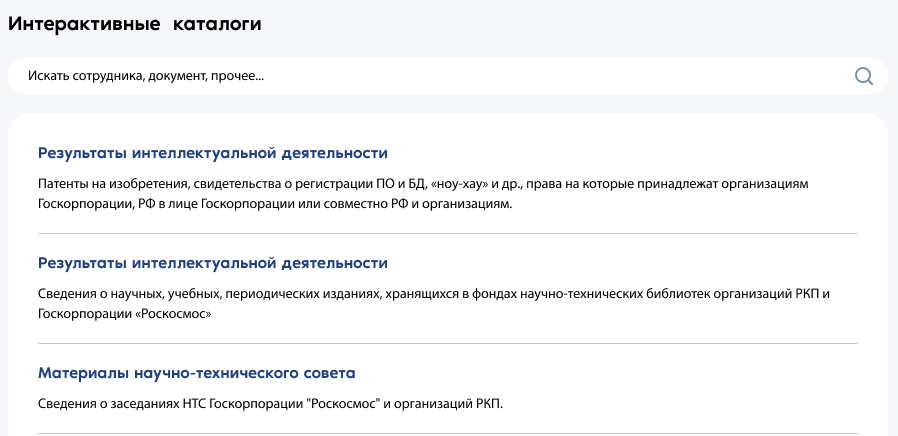Click the divider below the patents catalog entry

tap(448, 234)
